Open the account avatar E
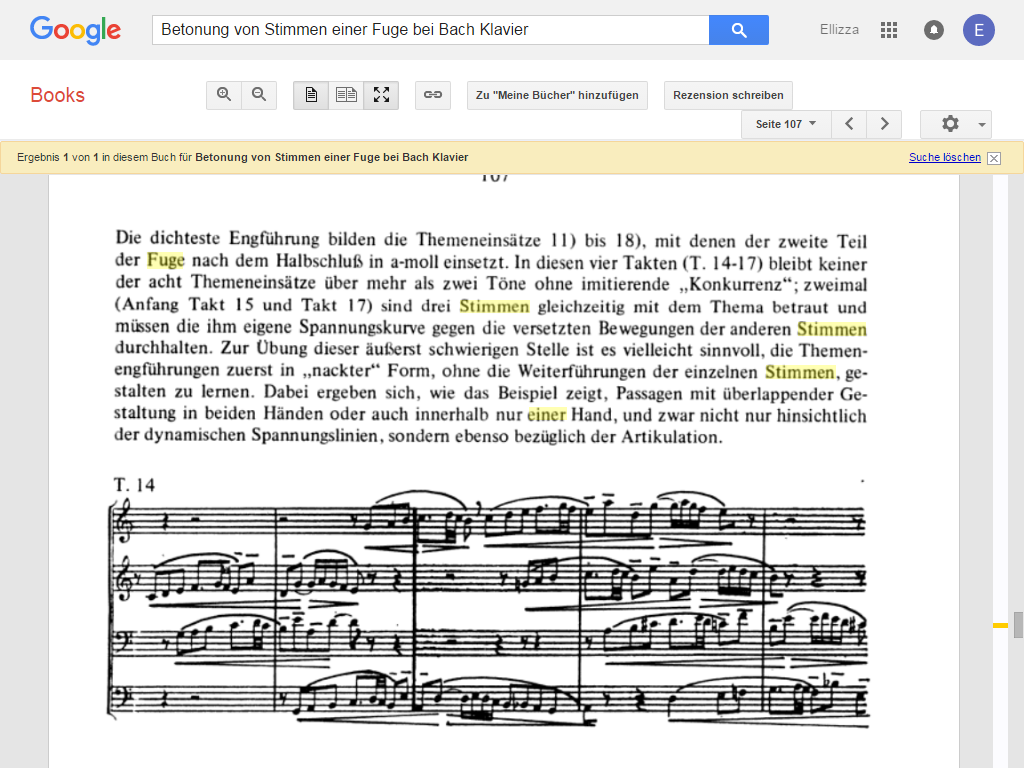Image resolution: width=1024 pixels, height=768 pixels. click(x=979, y=30)
